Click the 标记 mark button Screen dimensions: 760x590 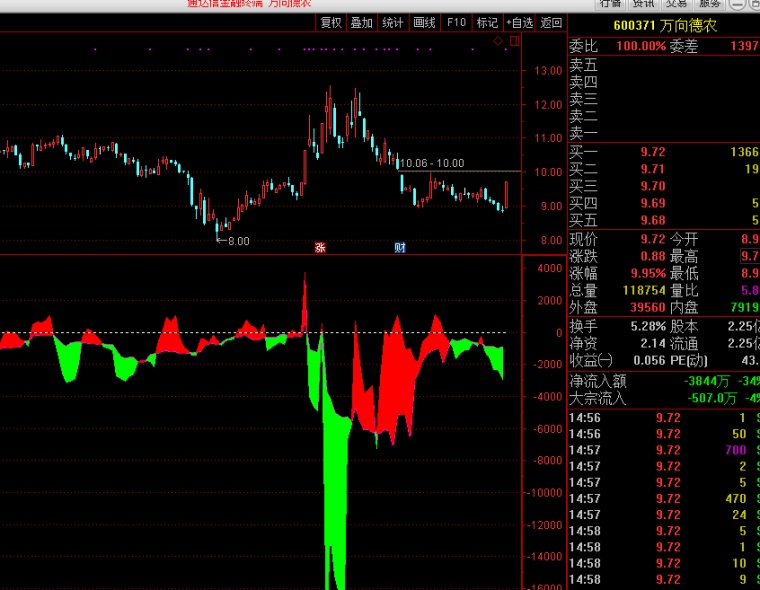pyautogui.click(x=487, y=23)
